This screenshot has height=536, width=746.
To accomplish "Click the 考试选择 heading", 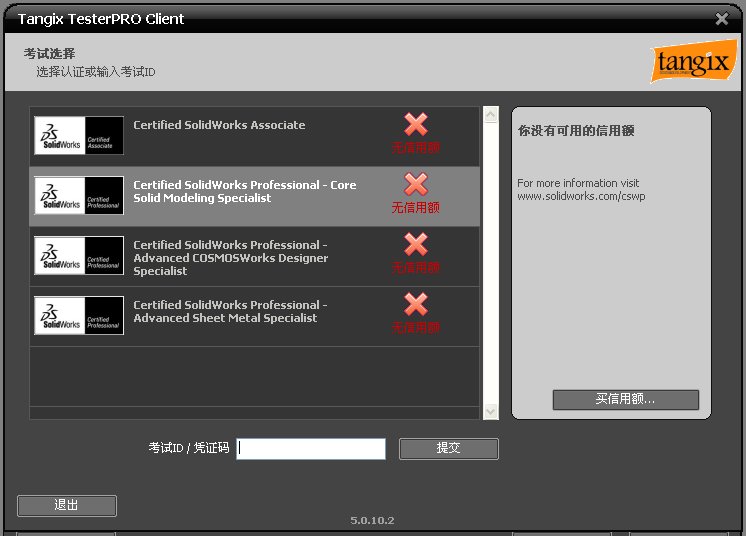I will pos(49,53).
